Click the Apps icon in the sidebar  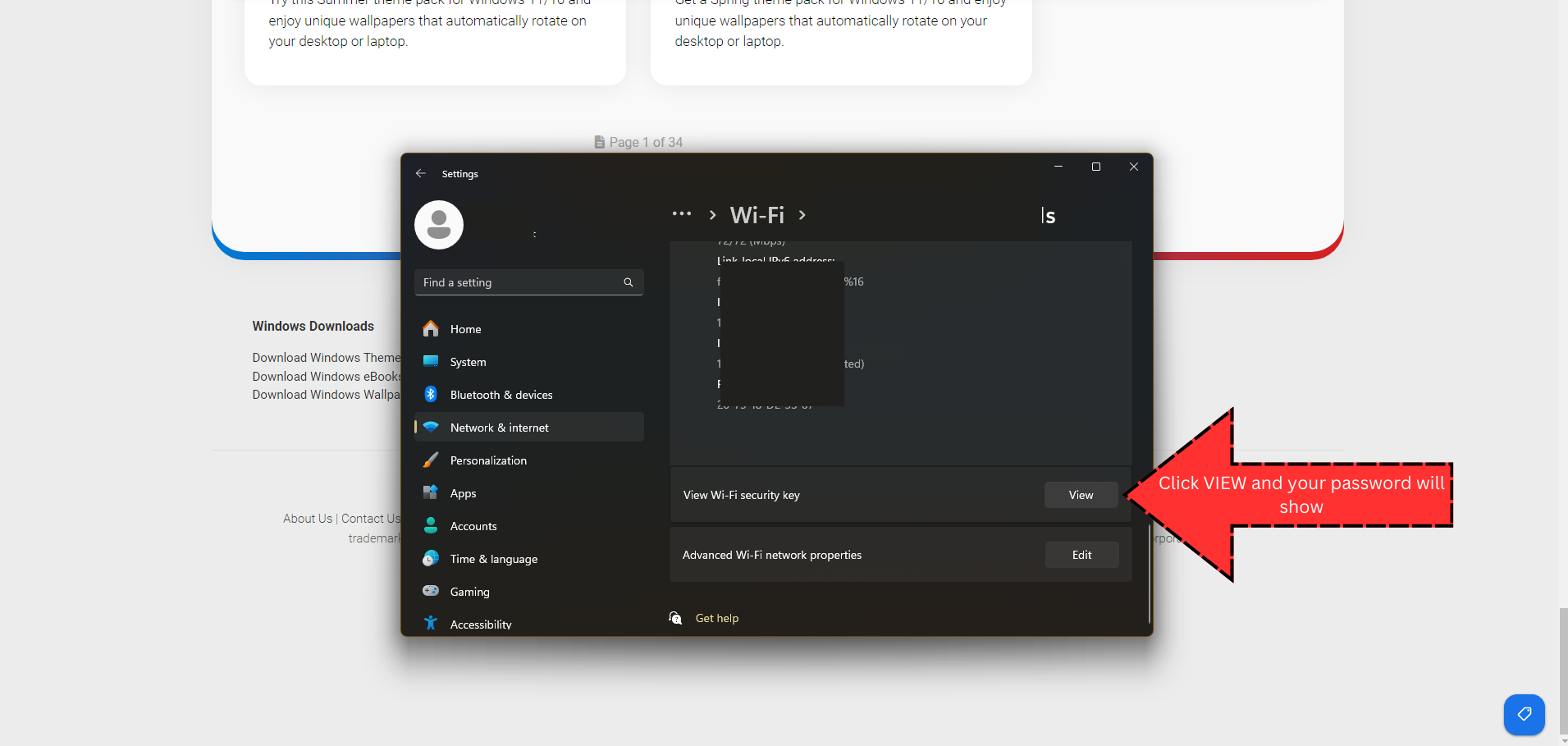click(x=431, y=493)
